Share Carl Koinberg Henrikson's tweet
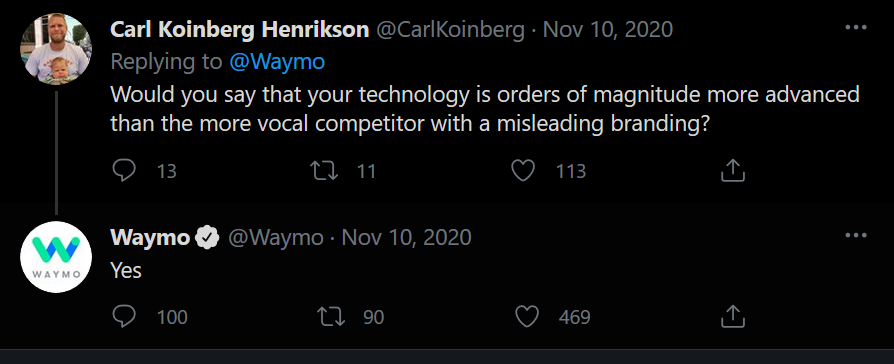Screen dimensions: 894x364 coord(733,170)
